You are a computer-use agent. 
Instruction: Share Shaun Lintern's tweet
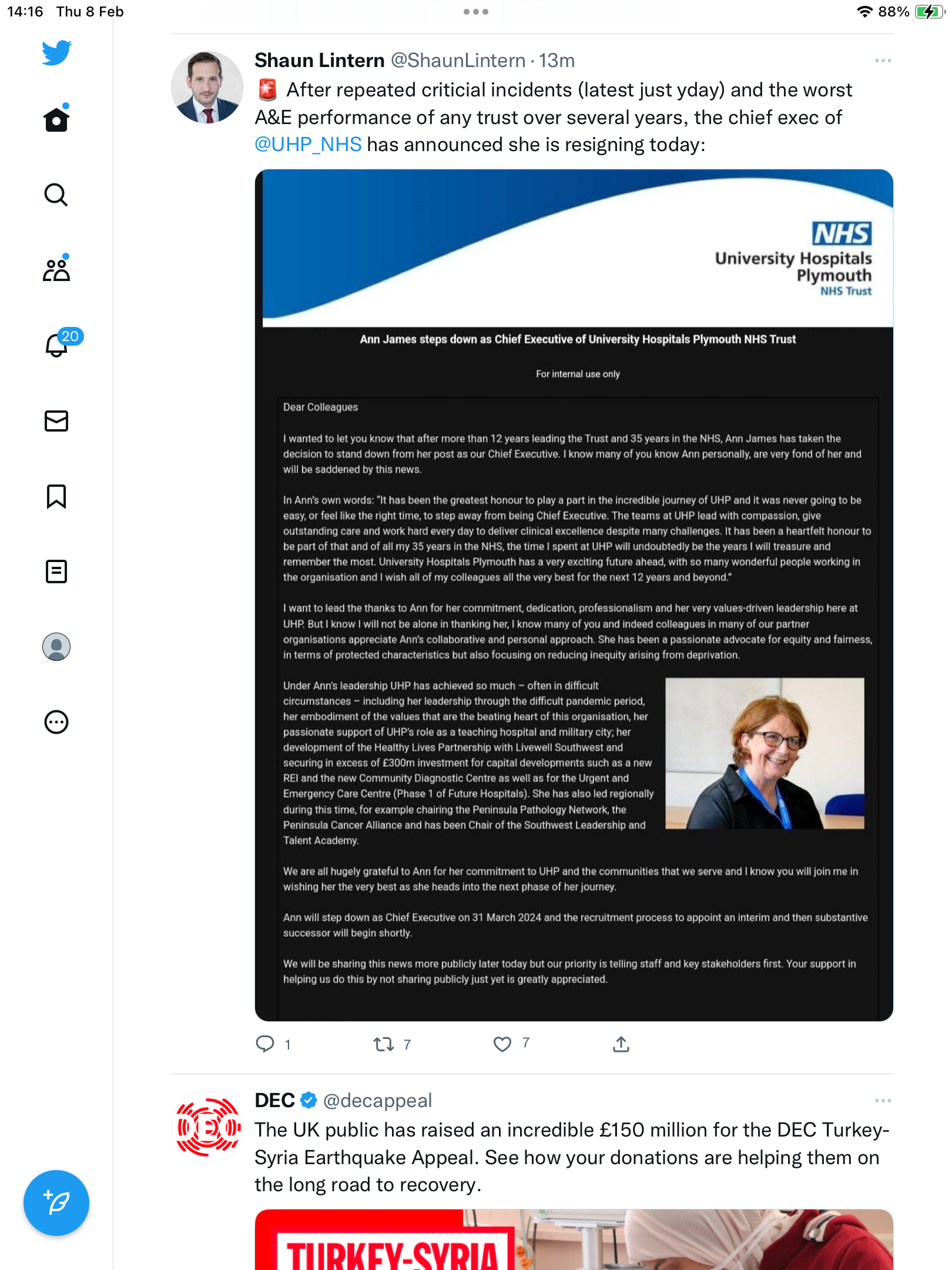click(x=621, y=1044)
